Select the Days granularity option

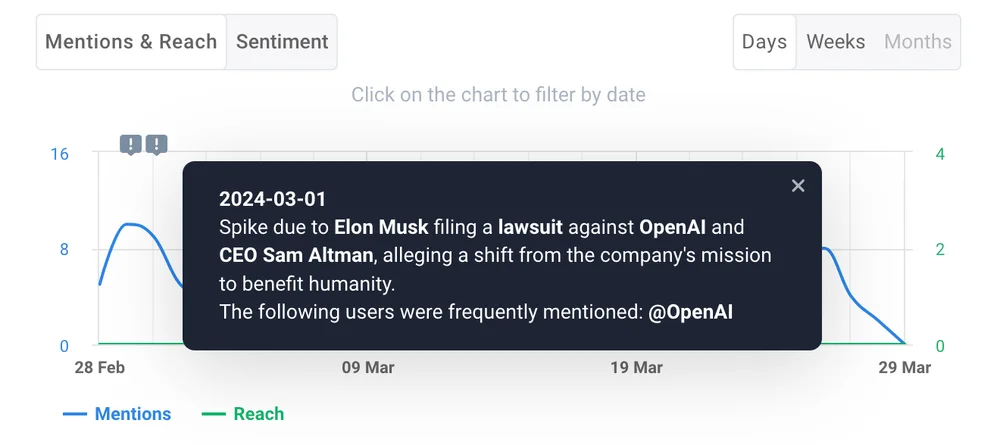[x=765, y=42]
